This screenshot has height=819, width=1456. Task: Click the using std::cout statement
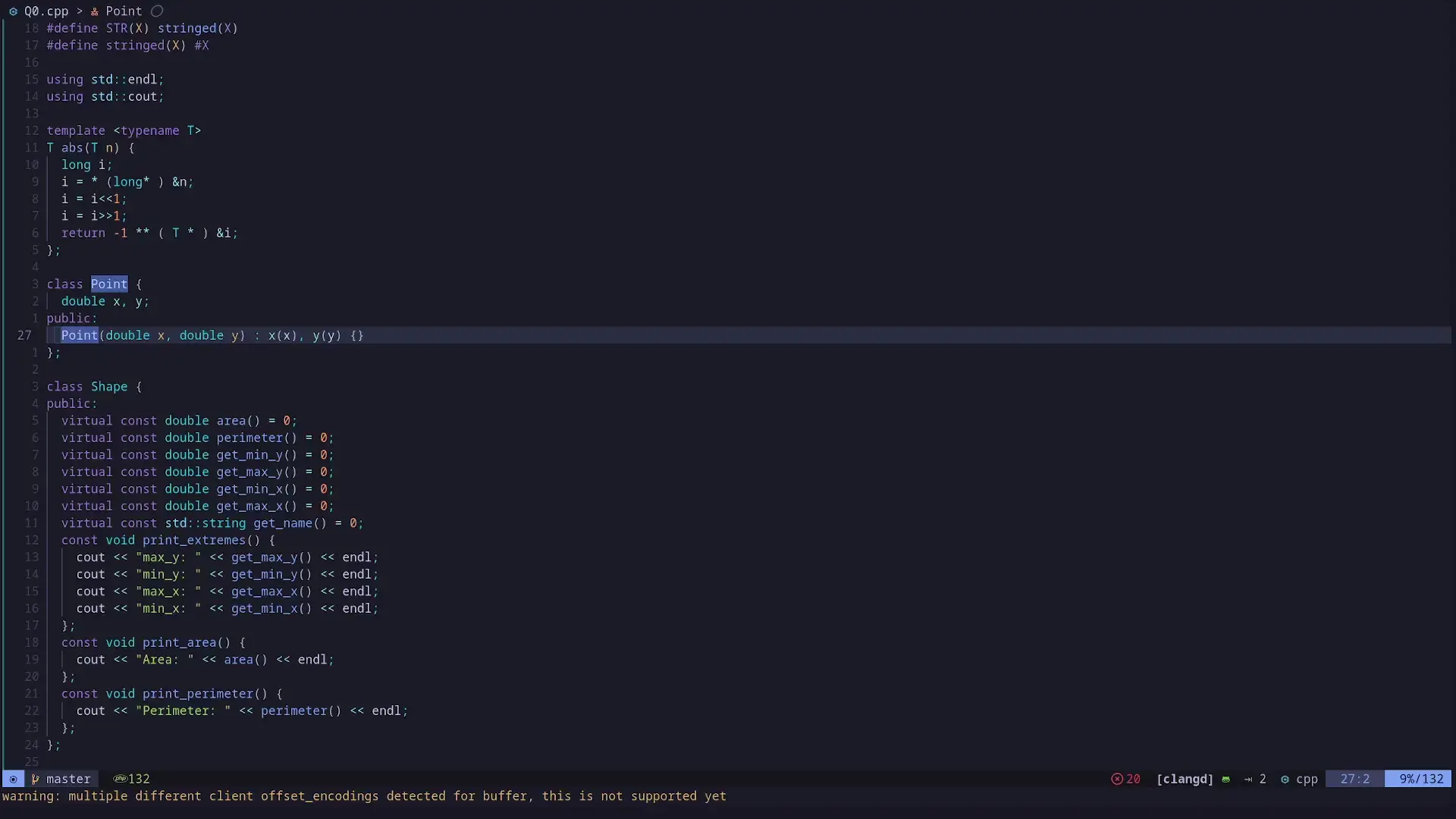[x=105, y=96]
